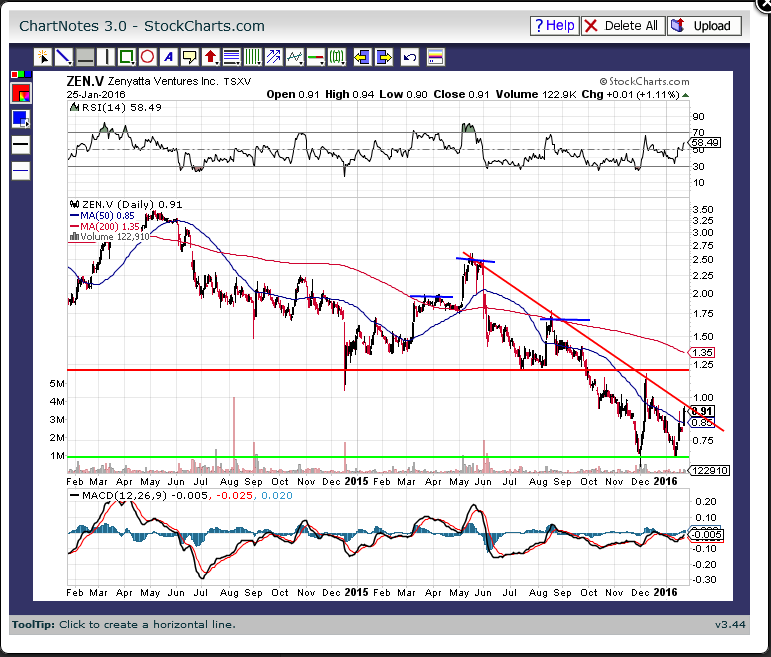Click the undo curved arrow icon
The height and width of the screenshot is (657, 771).
click(409, 57)
